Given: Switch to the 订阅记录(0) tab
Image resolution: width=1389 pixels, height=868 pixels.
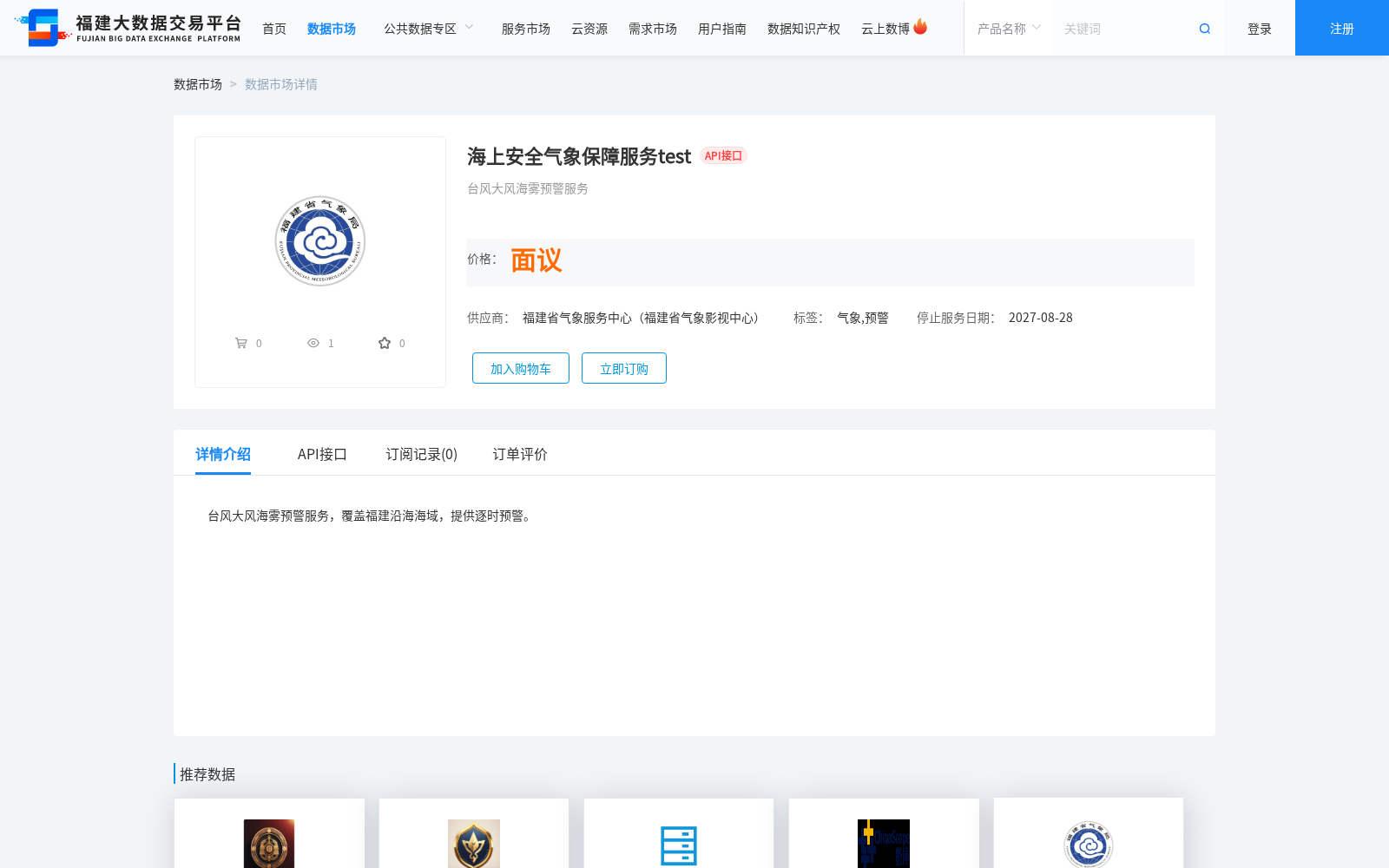Looking at the screenshot, I should point(422,454).
